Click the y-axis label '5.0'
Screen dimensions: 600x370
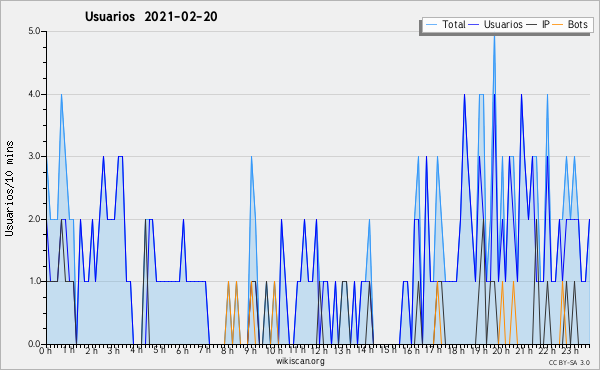click(x=34, y=31)
